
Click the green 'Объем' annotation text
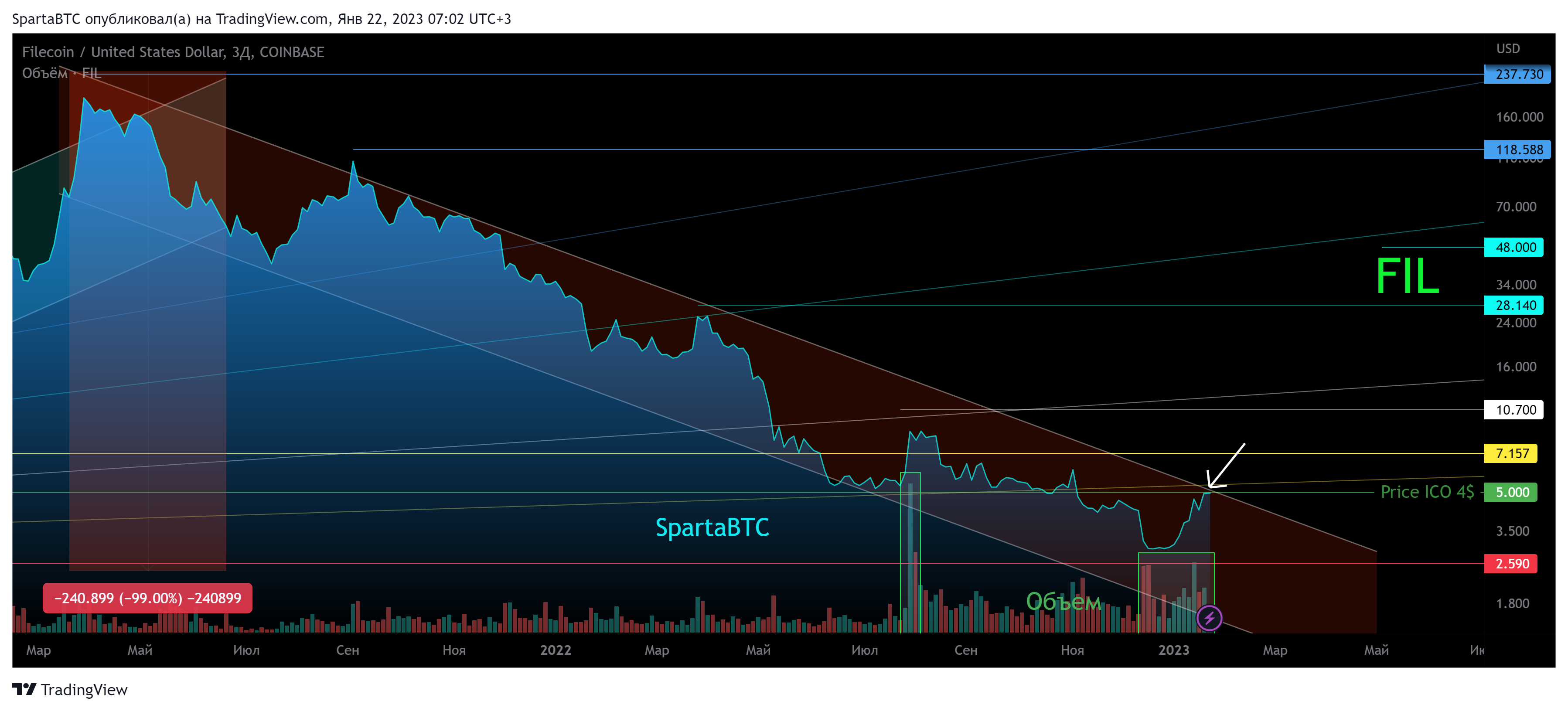click(1064, 602)
